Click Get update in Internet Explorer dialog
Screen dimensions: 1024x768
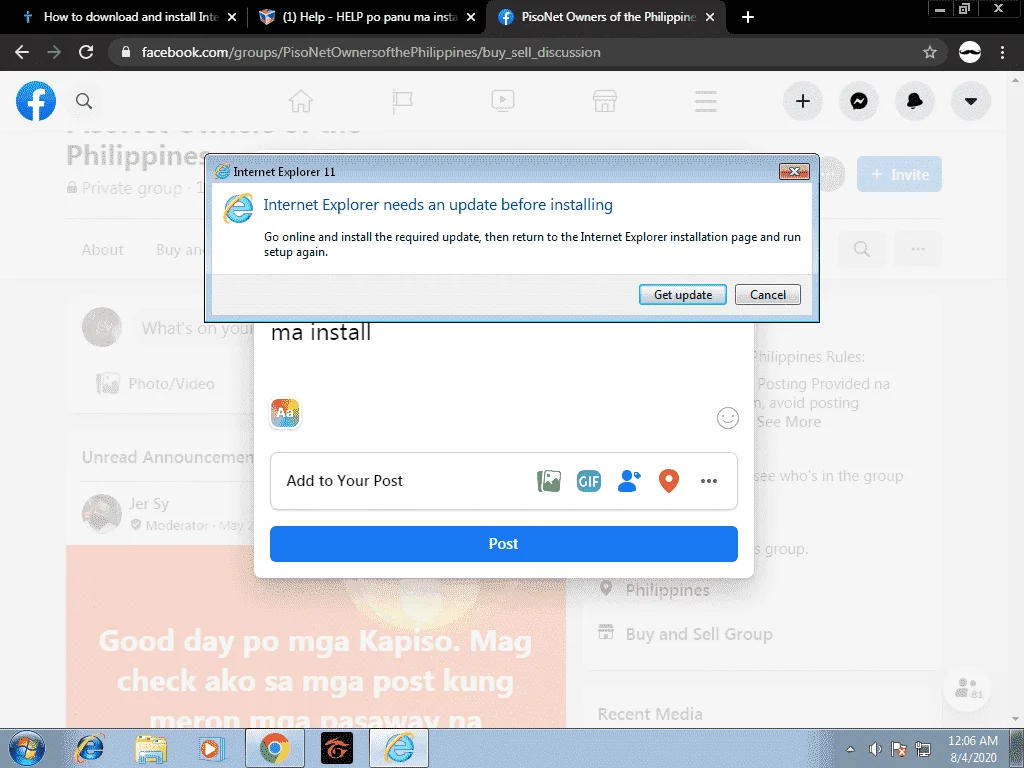[682, 295]
